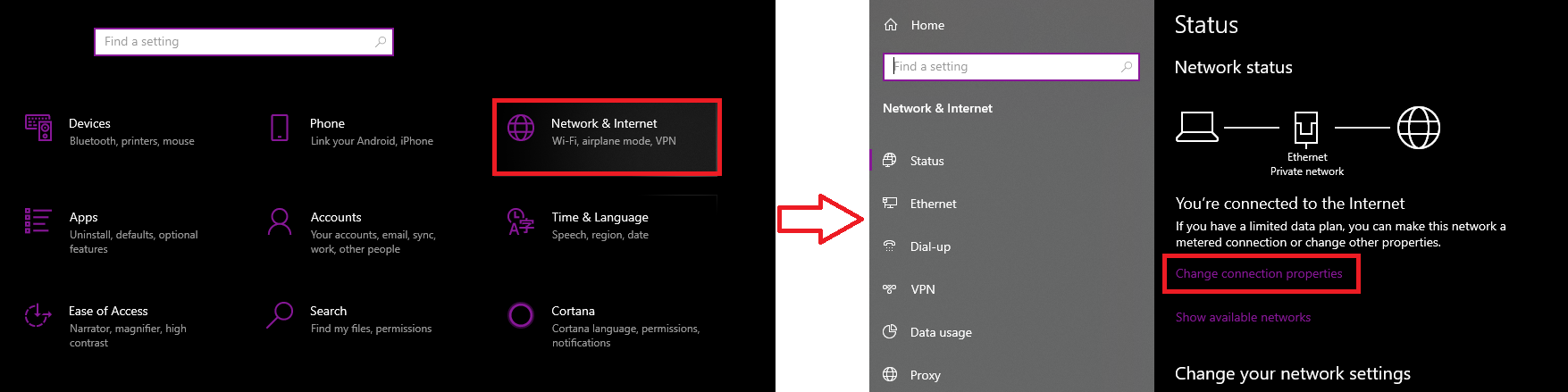The image size is (1568, 392).
Task: Click the Network status heading
Action: [x=1233, y=67]
